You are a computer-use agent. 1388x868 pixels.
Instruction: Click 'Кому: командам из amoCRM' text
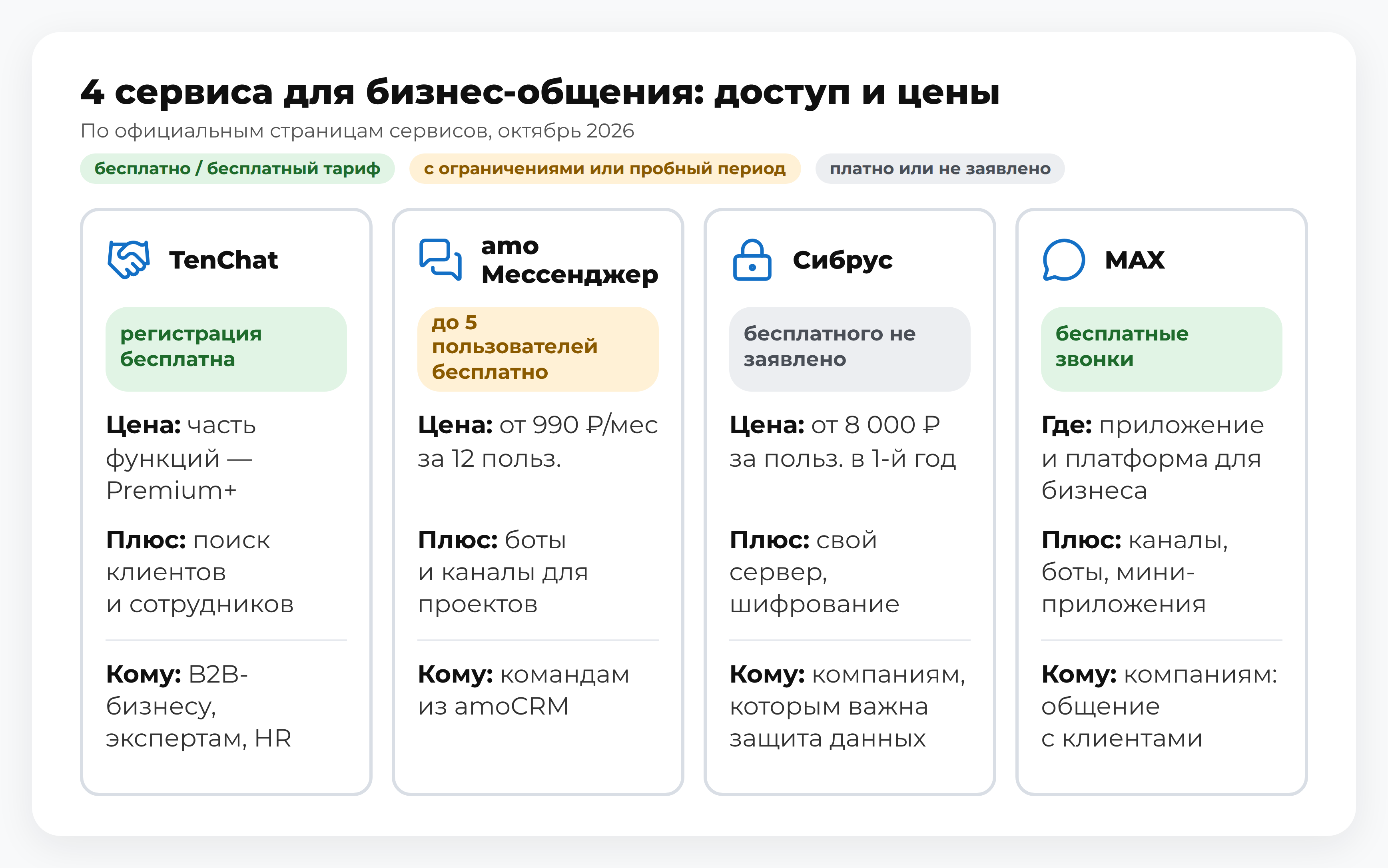click(x=524, y=690)
